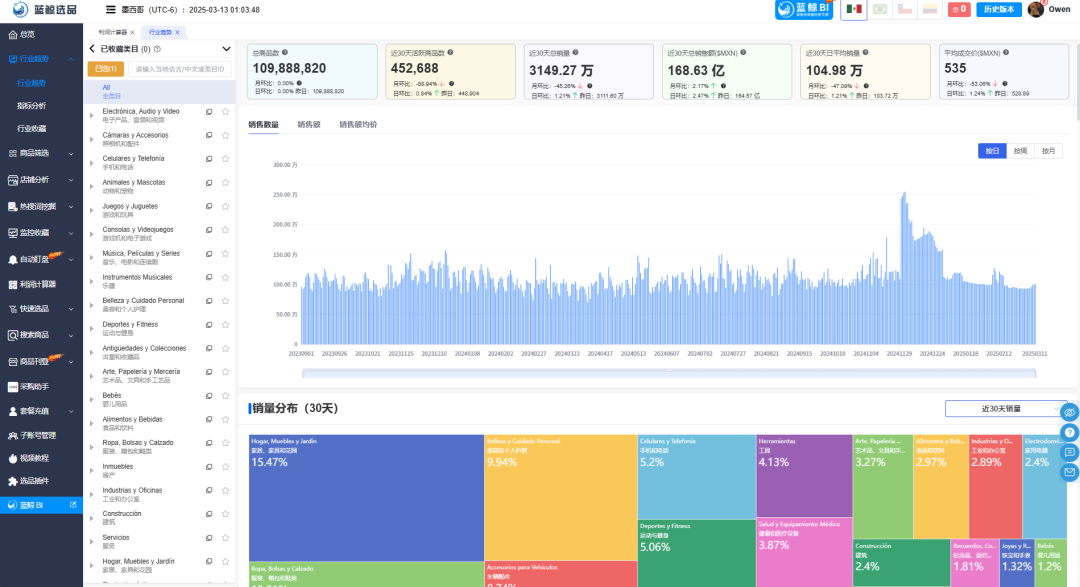Click the help icon next to 已收藏类目

tap(157, 49)
